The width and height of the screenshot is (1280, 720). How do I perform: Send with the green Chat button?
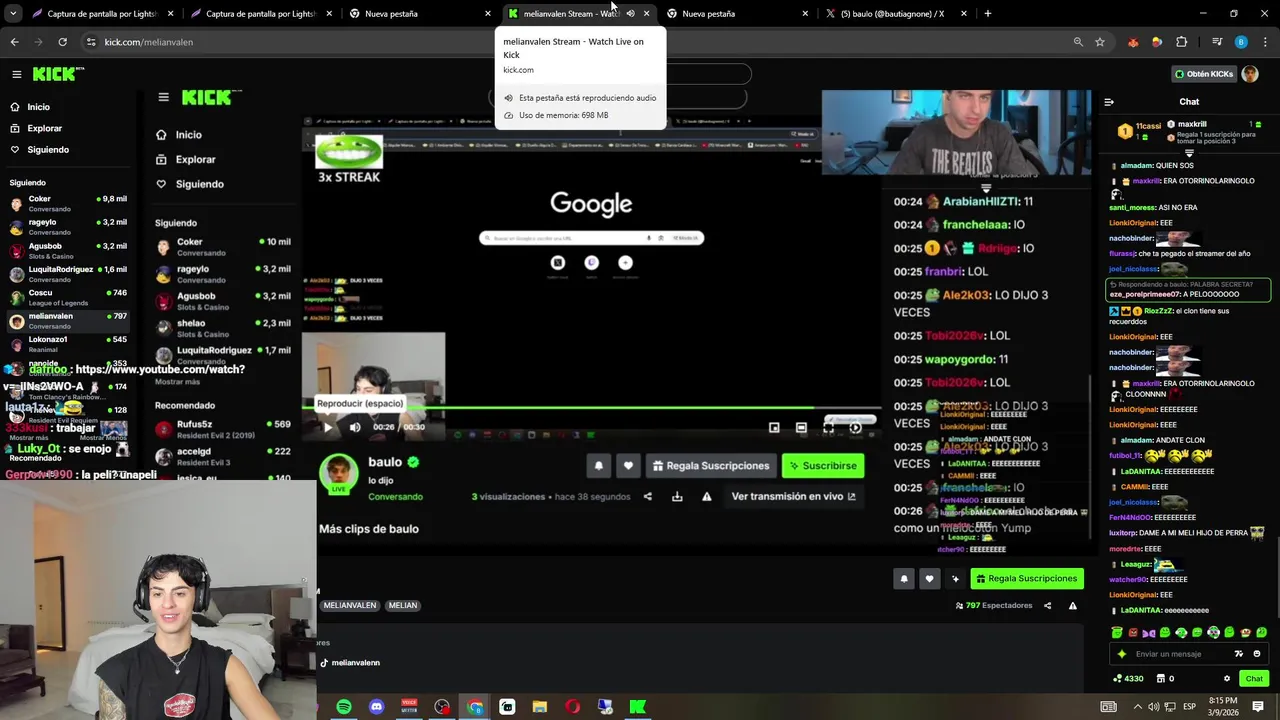pos(1254,678)
